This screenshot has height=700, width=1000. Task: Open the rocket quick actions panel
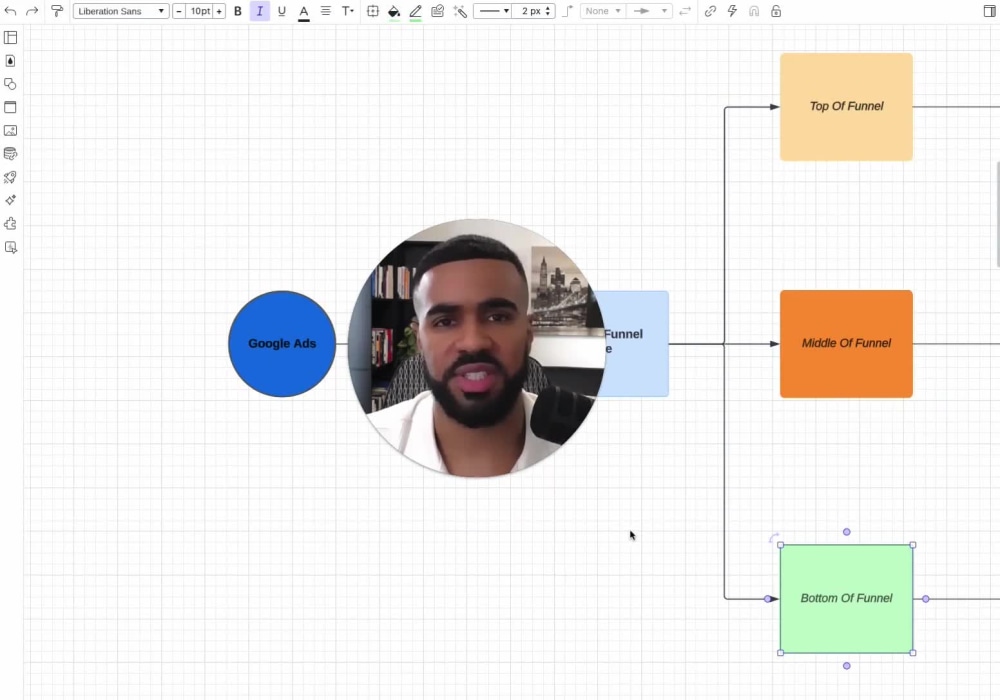point(10,177)
